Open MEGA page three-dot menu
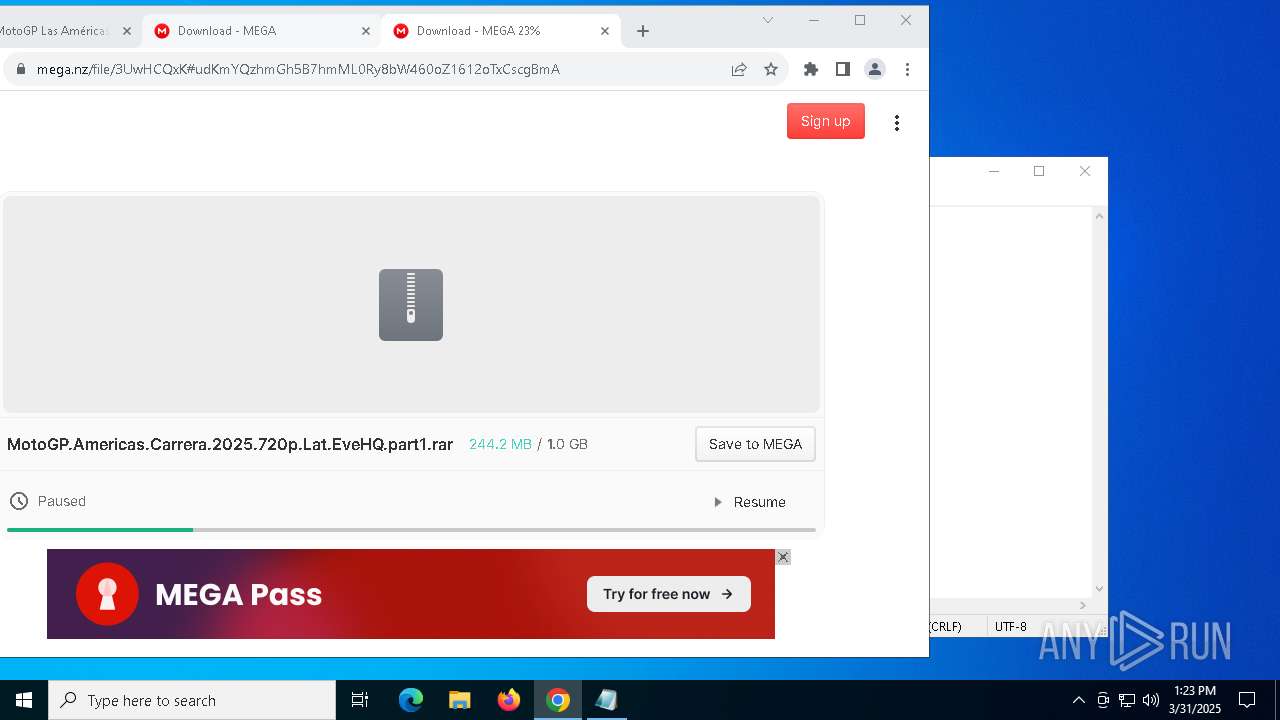This screenshot has width=1280, height=720. point(897,122)
